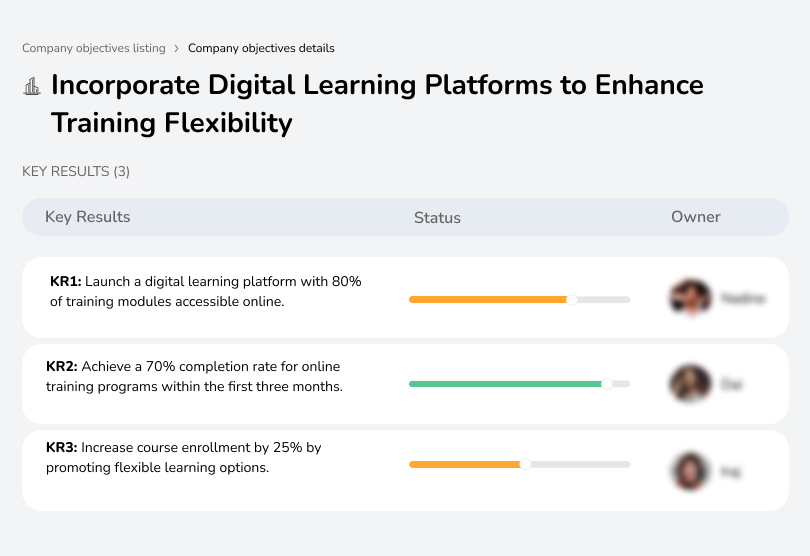Screen dimensions: 810x556
Task: Click the owner avatar in the KR2 row
Action: 690,383
